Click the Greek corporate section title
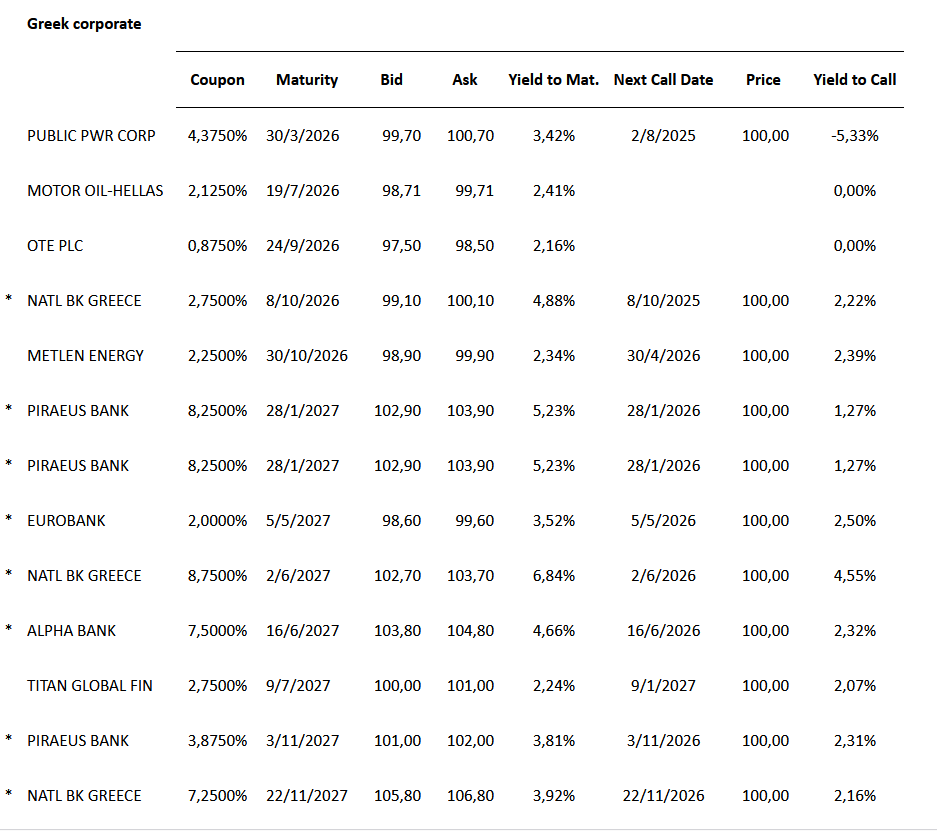This screenshot has width=937, height=831. [x=84, y=24]
